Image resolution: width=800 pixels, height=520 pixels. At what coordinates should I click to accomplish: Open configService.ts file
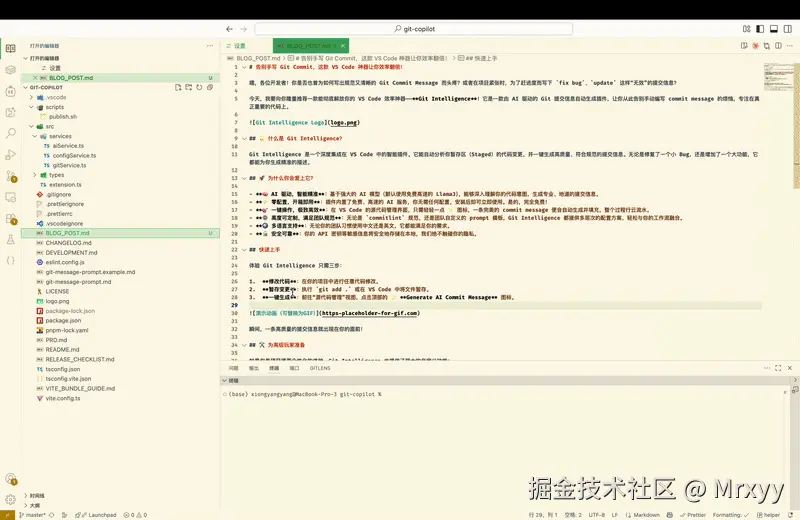[74, 156]
